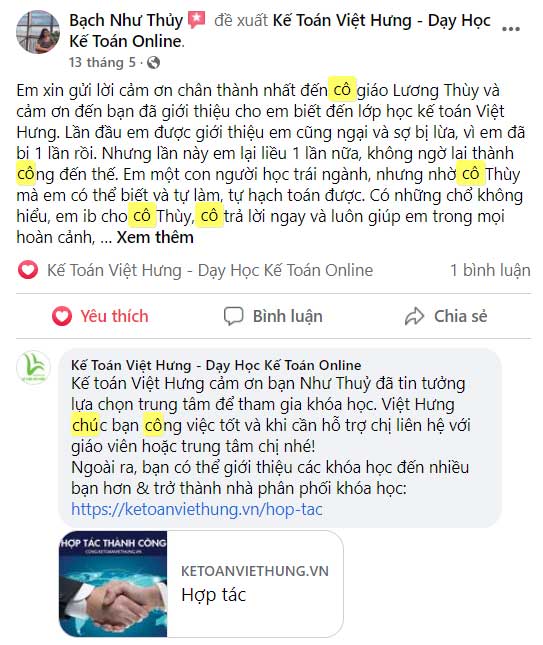The image size is (543, 645).
Task: Expand the post with Xem thêm
Action: click(x=155, y=237)
